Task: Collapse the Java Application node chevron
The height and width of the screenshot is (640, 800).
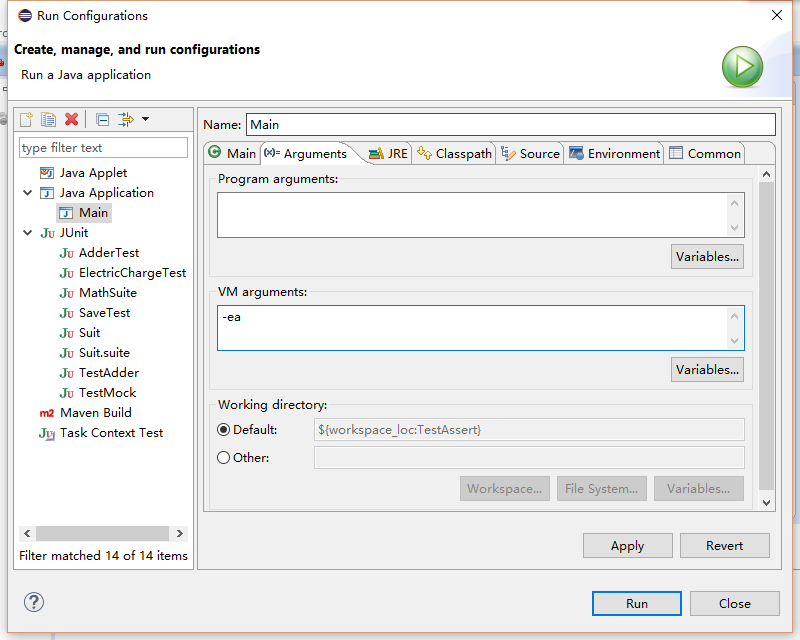Action: [28, 193]
